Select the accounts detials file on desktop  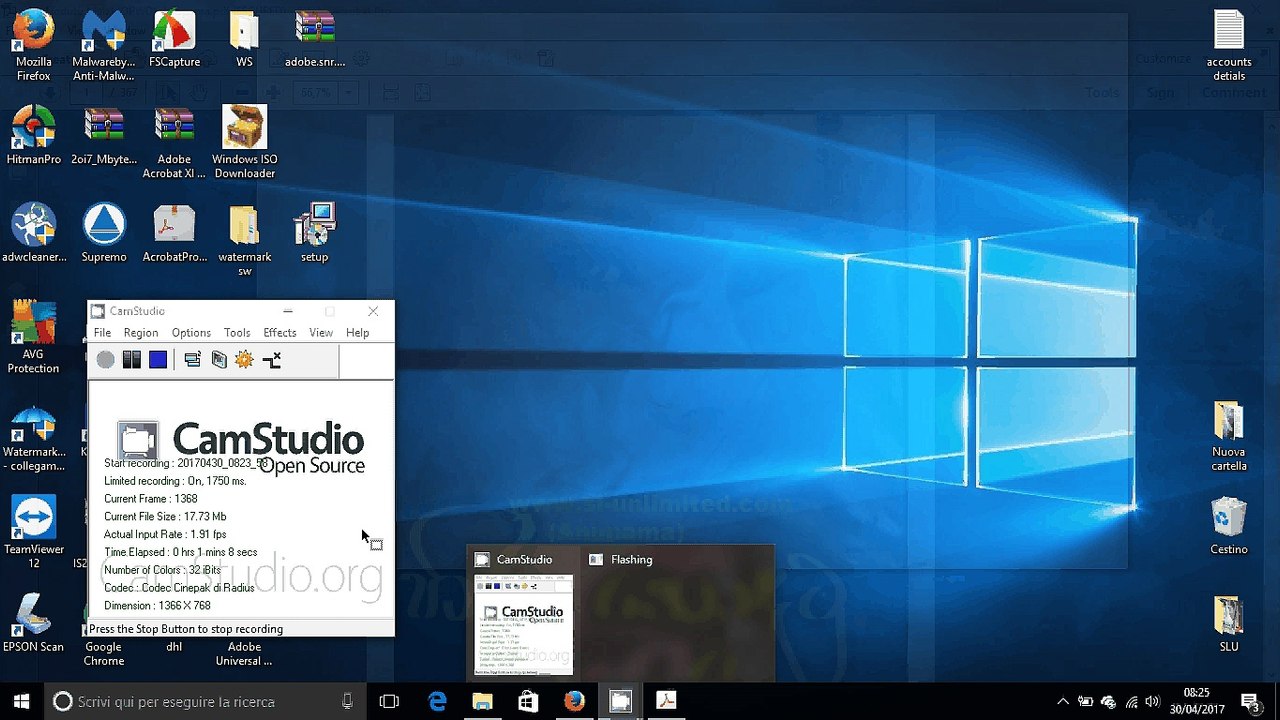[1229, 46]
